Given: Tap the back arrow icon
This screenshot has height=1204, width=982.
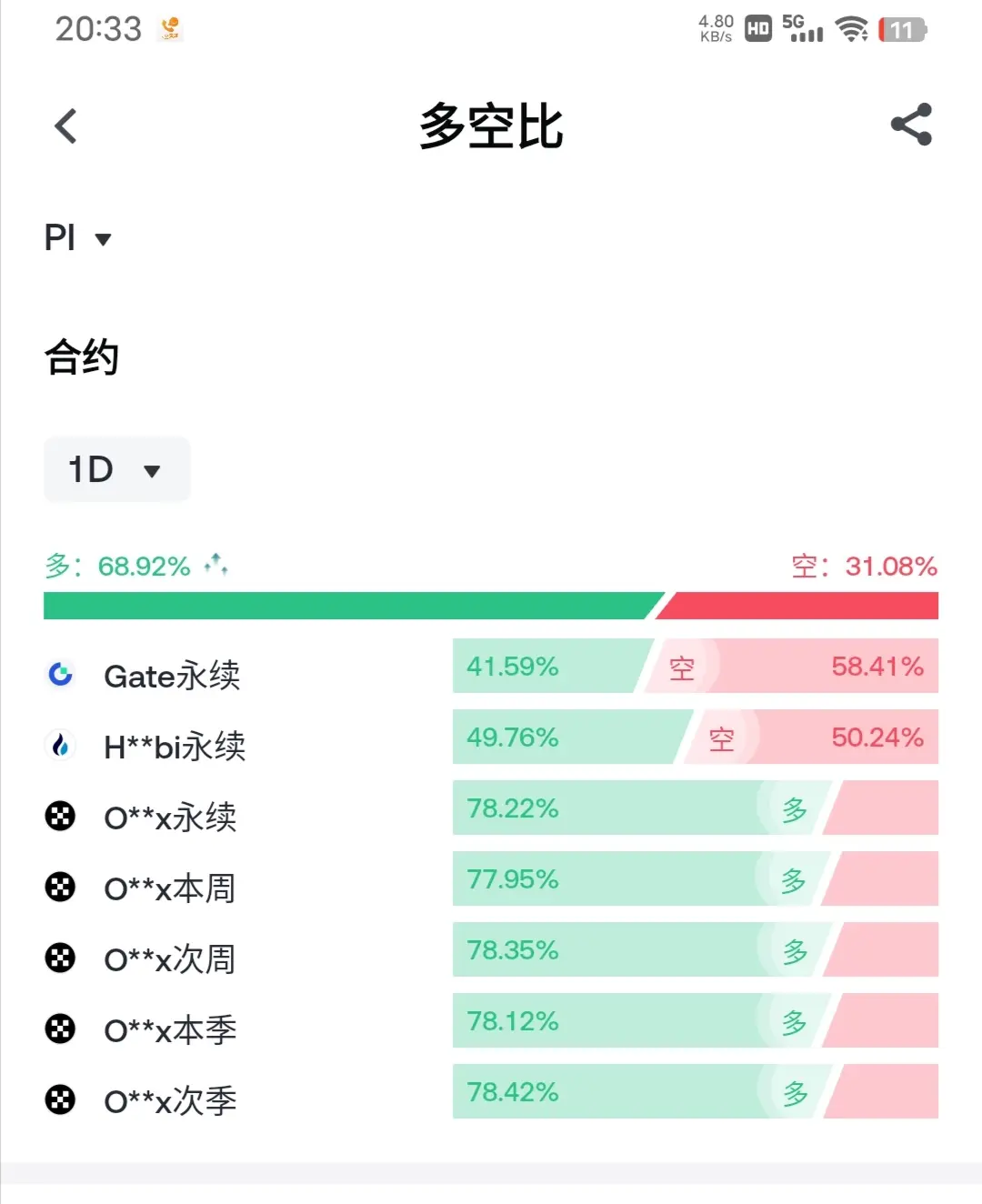Looking at the screenshot, I should tap(65, 126).
